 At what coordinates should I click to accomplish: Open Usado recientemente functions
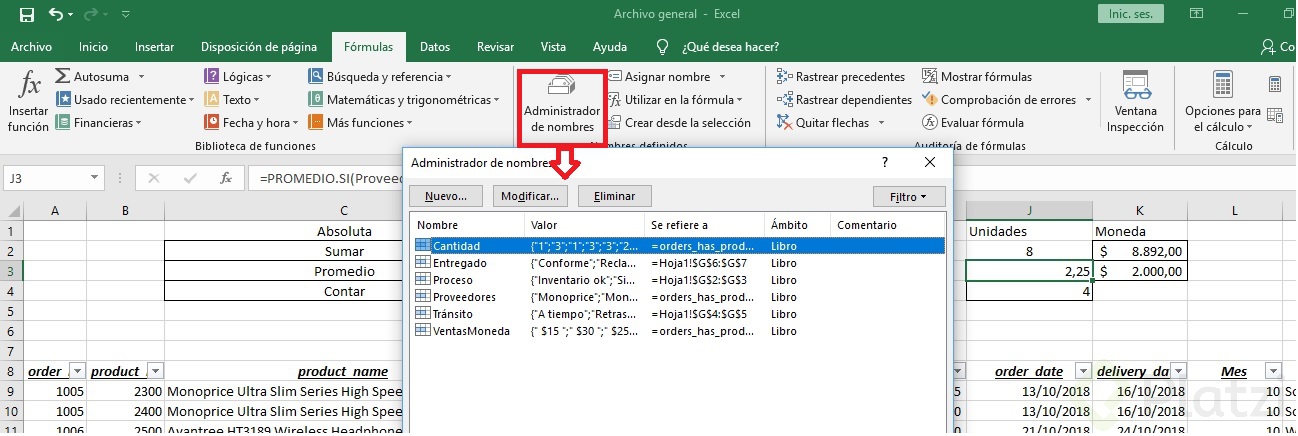pyautogui.click(x=125, y=99)
